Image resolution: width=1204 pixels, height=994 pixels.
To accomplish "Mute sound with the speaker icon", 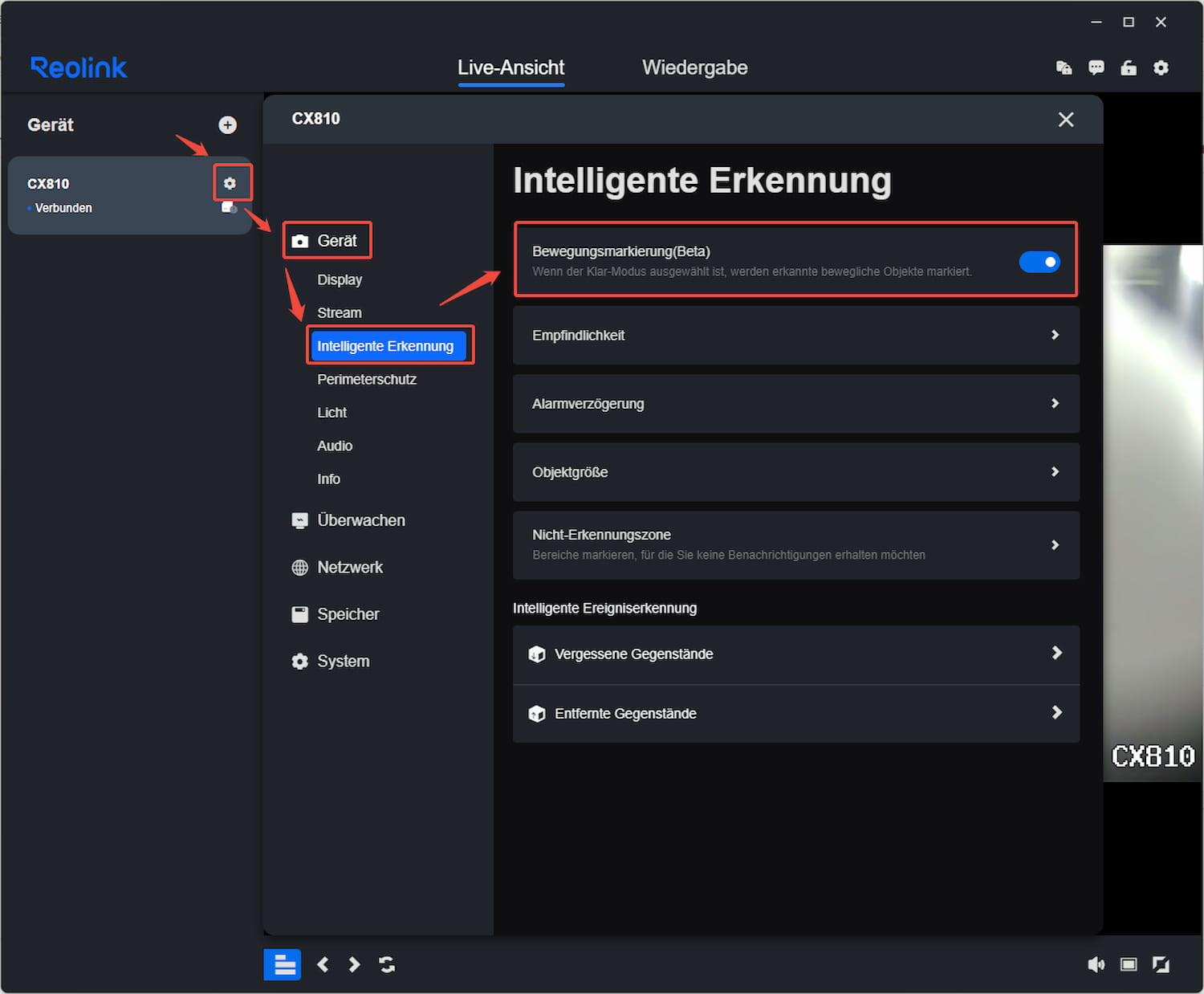I will tap(1096, 964).
